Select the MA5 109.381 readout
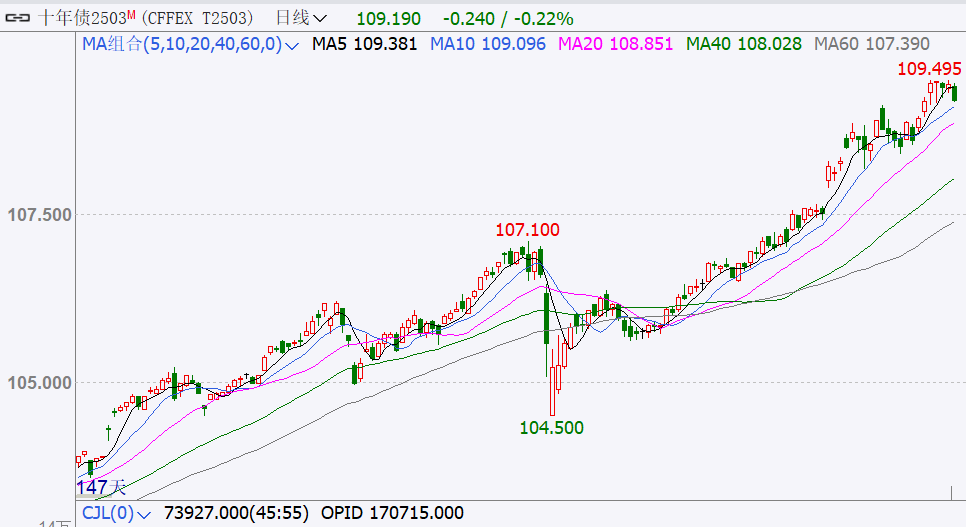The height and width of the screenshot is (527, 966). pyautogui.click(x=365, y=44)
